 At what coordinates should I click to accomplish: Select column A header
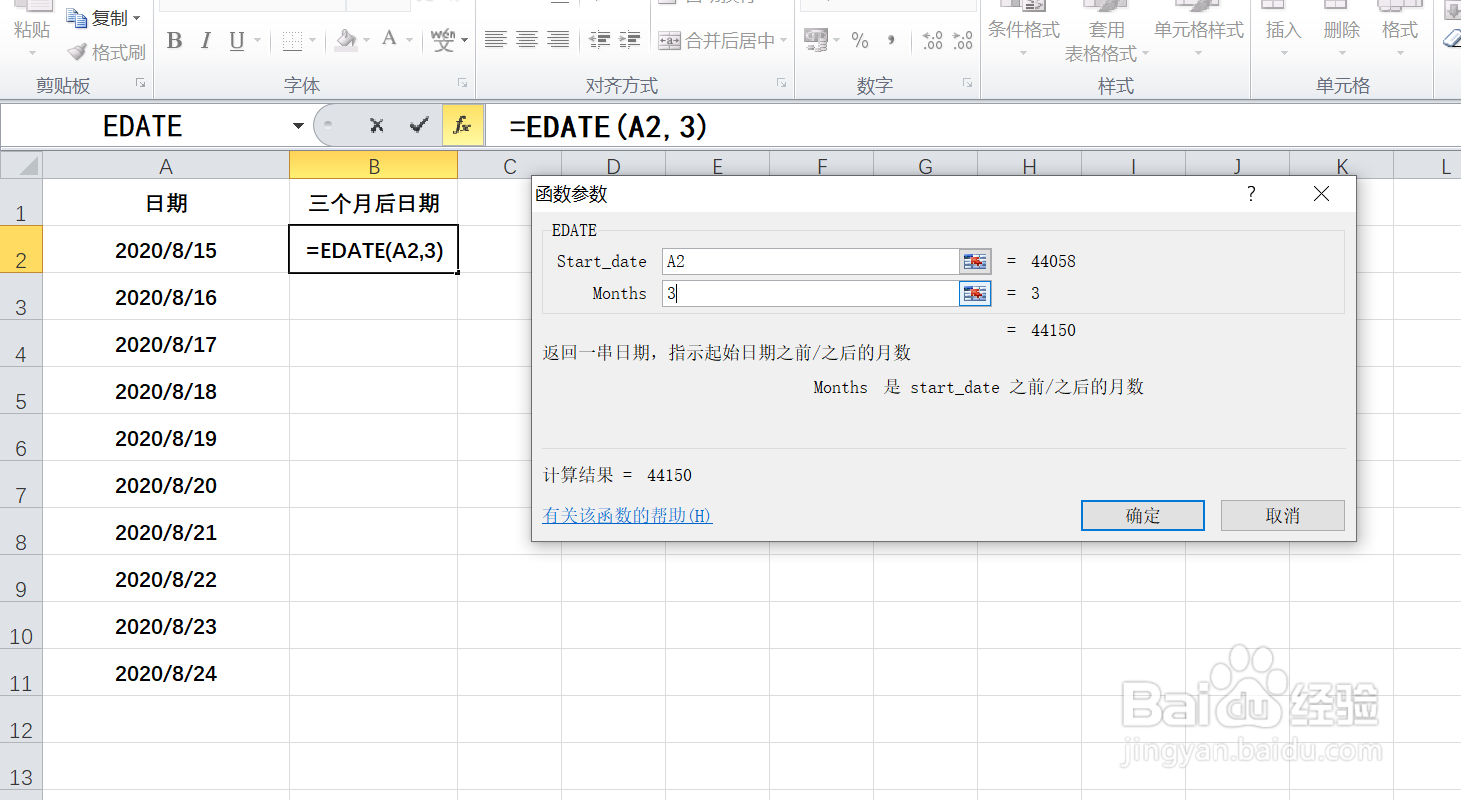coord(166,166)
